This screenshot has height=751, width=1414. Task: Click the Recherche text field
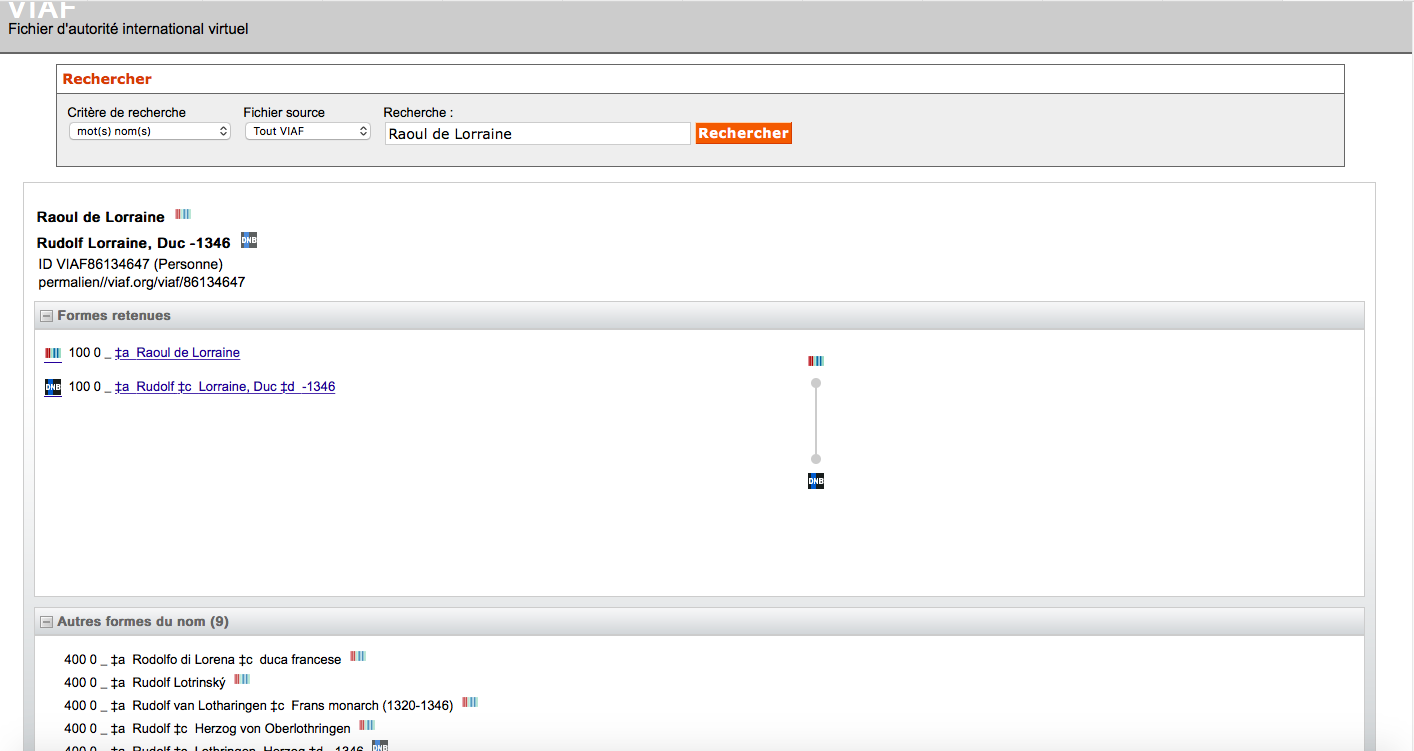point(538,133)
